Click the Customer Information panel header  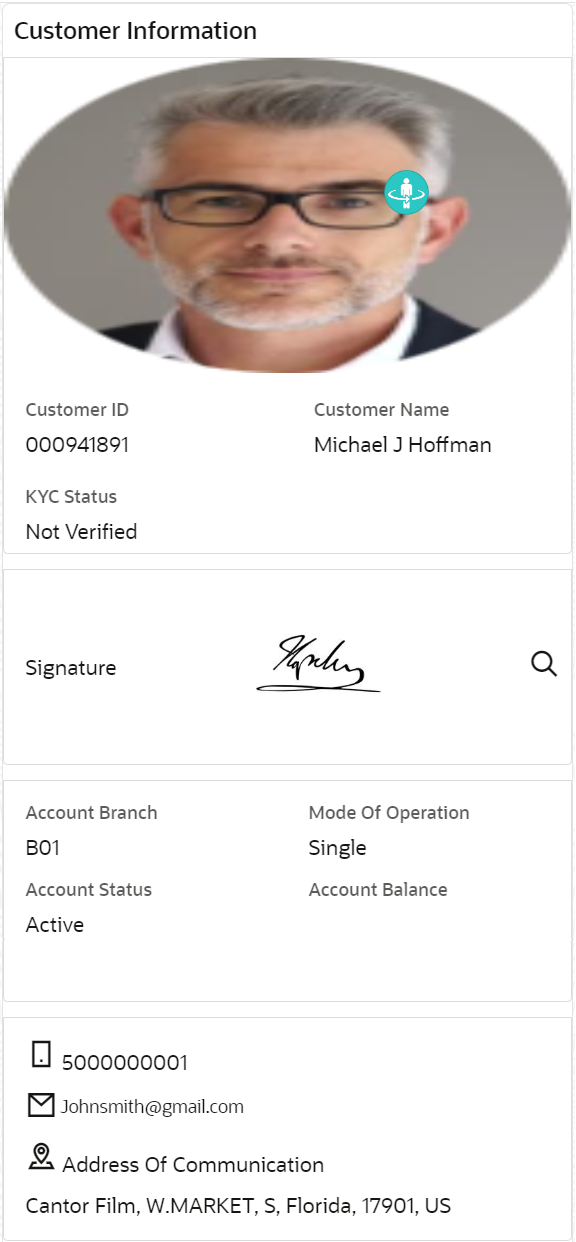pyautogui.click(x=136, y=31)
